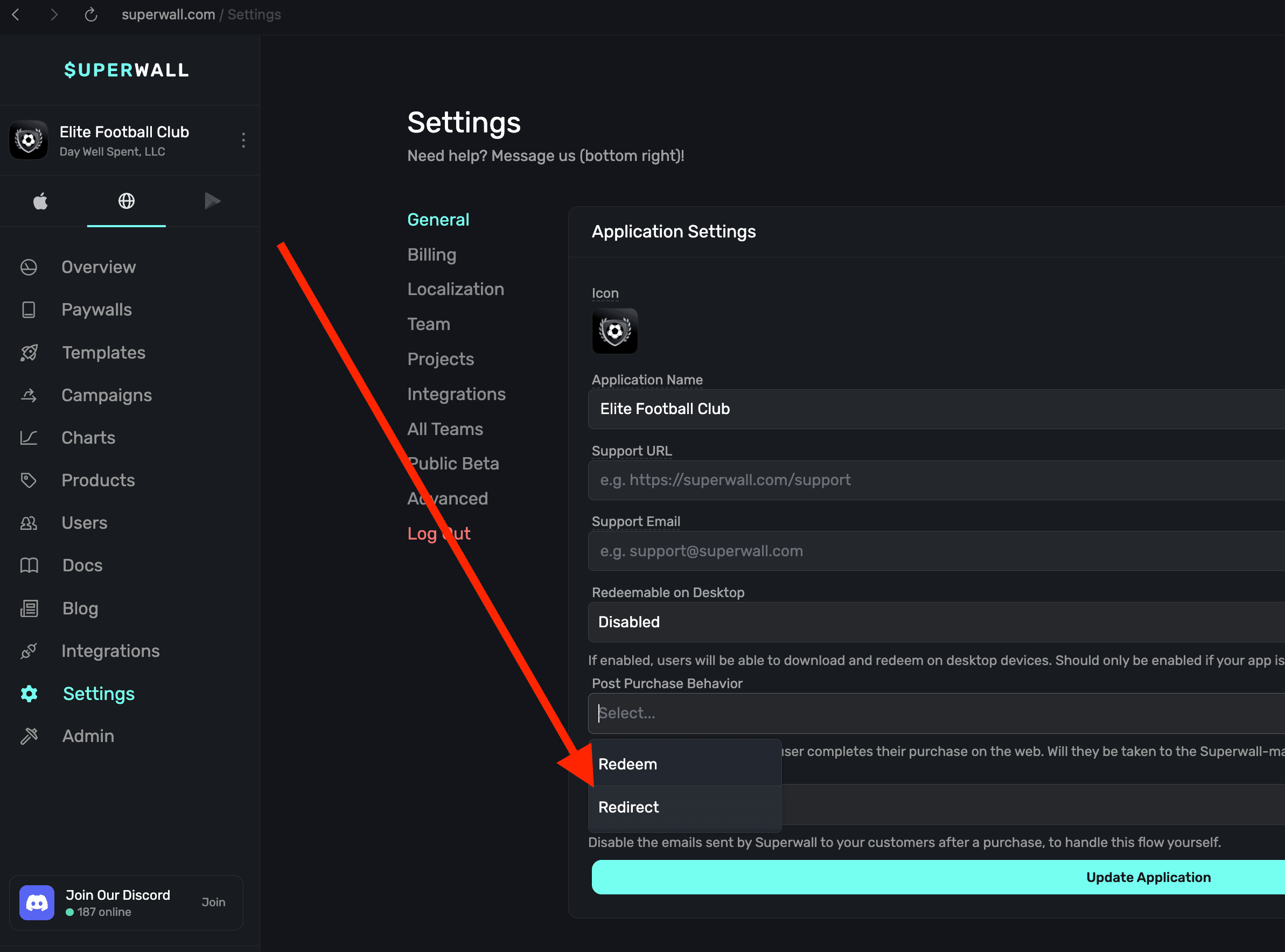
Task: Open the three-dot menu beside Elite Football Club
Action: (x=243, y=140)
